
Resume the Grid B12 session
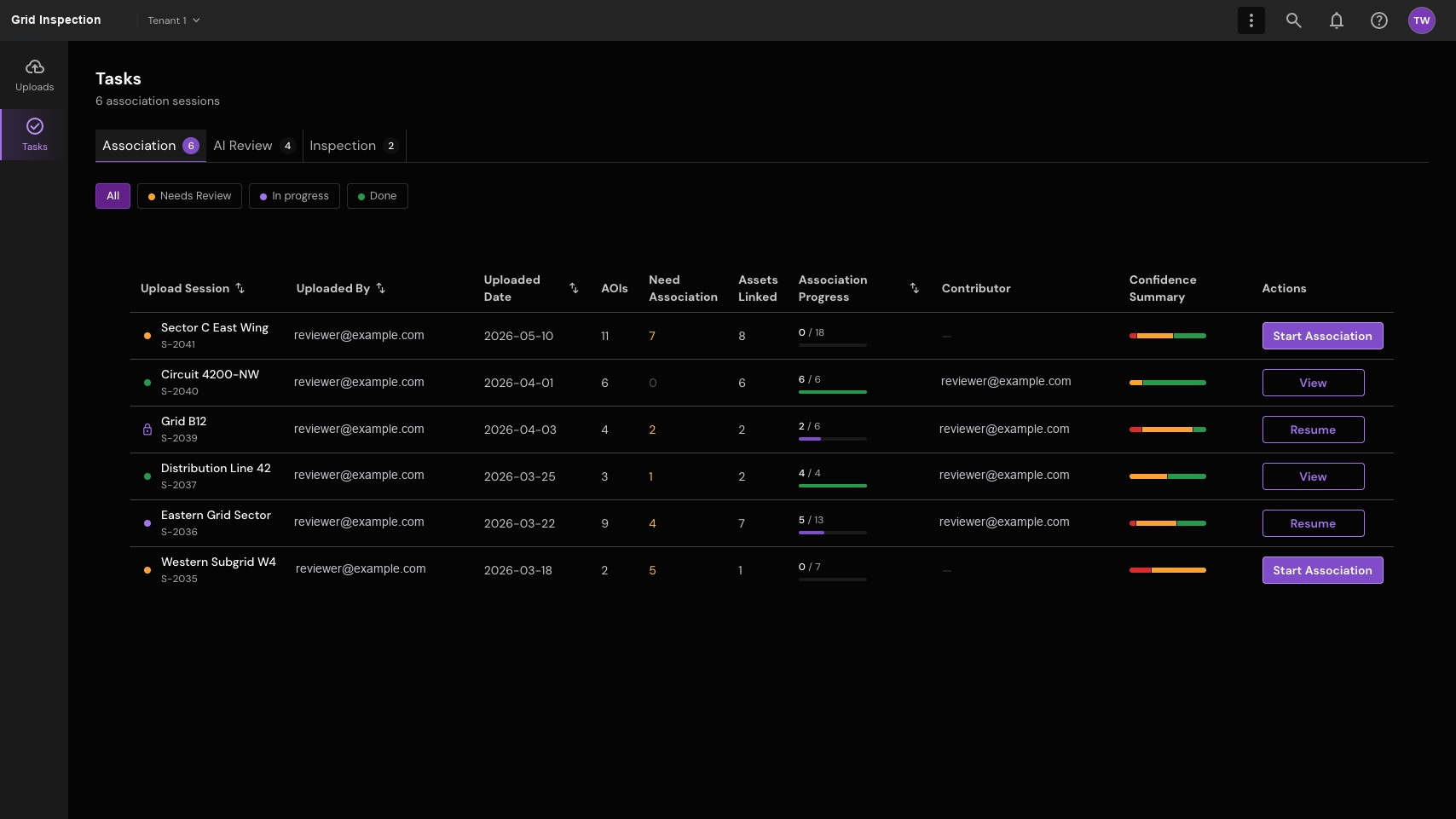[1313, 430]
